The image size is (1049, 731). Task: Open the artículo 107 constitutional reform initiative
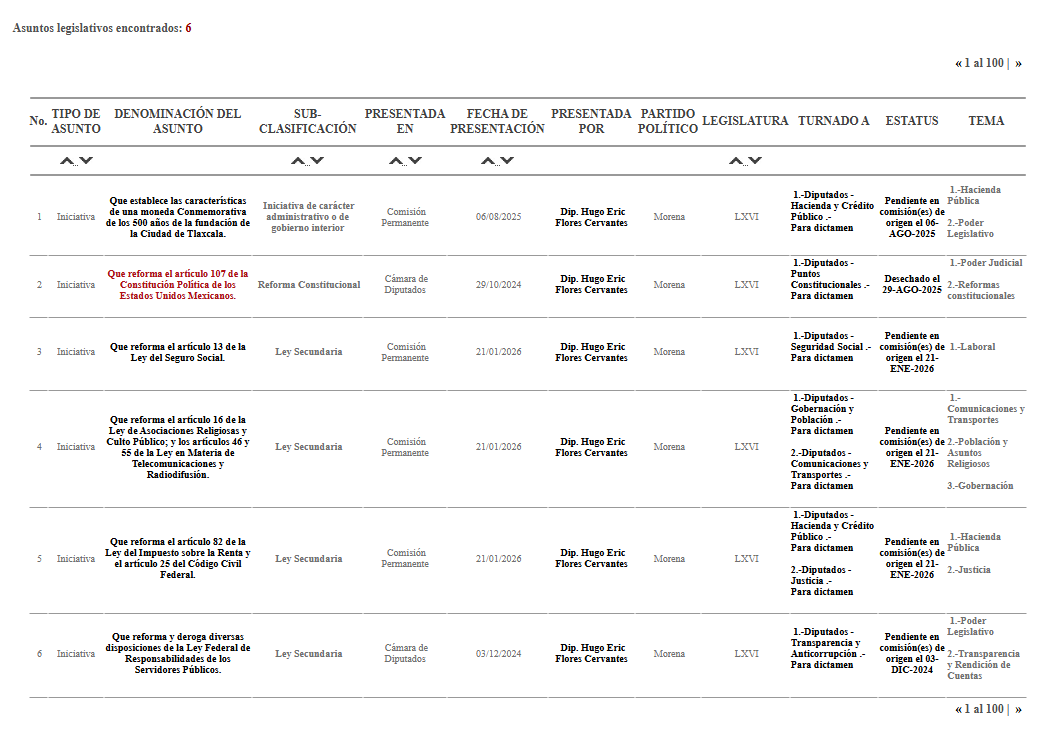(177, 285)
